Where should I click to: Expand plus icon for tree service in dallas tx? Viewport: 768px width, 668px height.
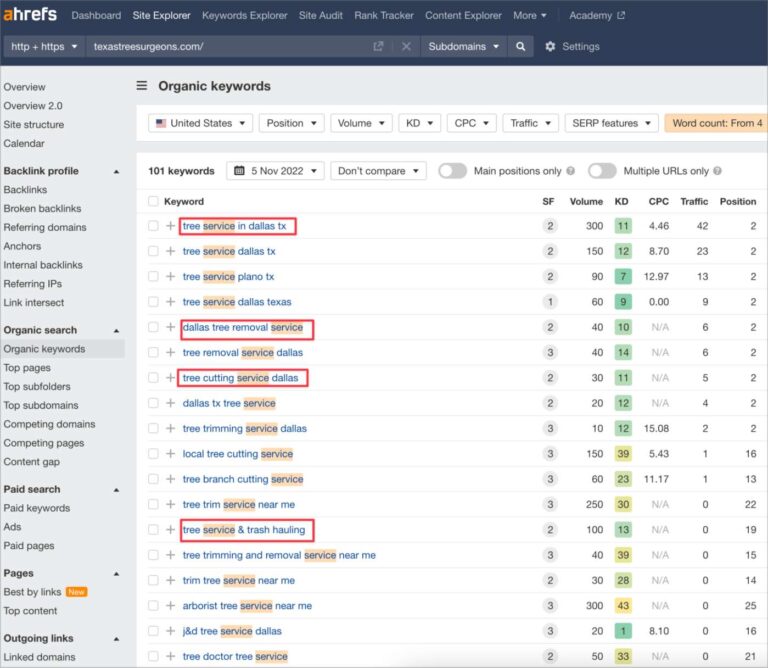click(x=170, y=226)
